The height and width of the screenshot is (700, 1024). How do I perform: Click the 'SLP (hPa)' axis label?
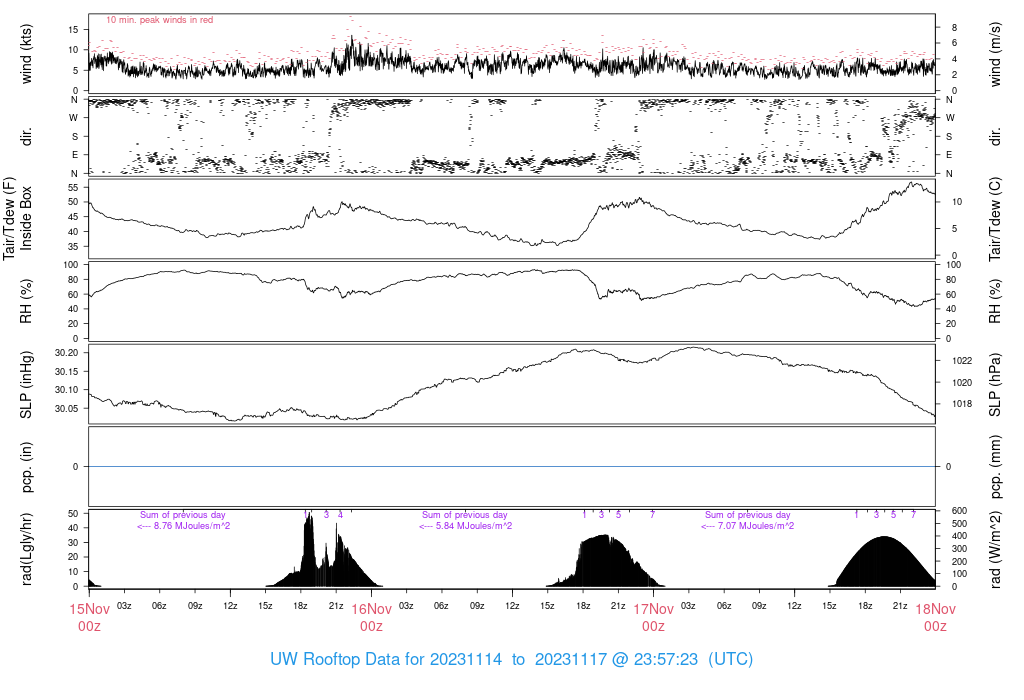[995, 385]
